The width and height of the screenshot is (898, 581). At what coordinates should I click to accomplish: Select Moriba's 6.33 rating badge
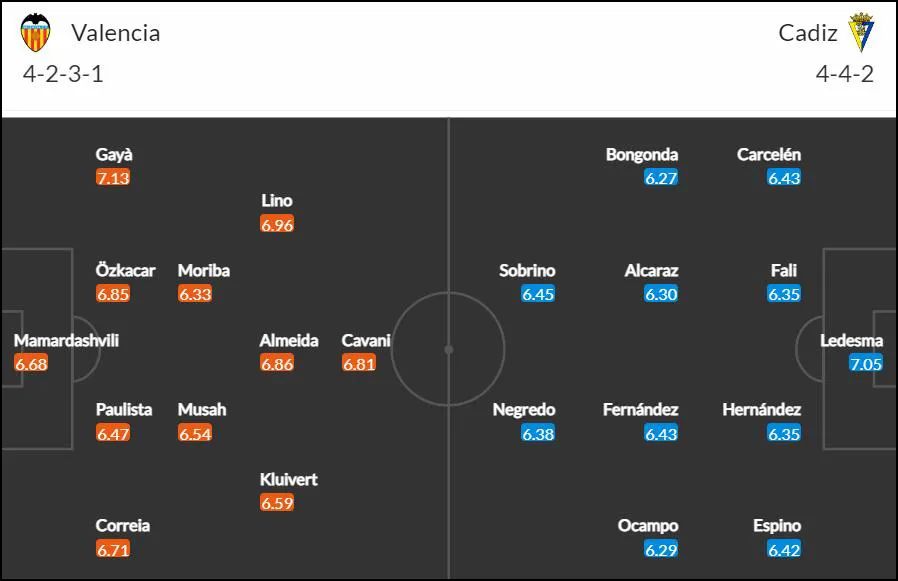pyautogui.click(x=195, y=294)
